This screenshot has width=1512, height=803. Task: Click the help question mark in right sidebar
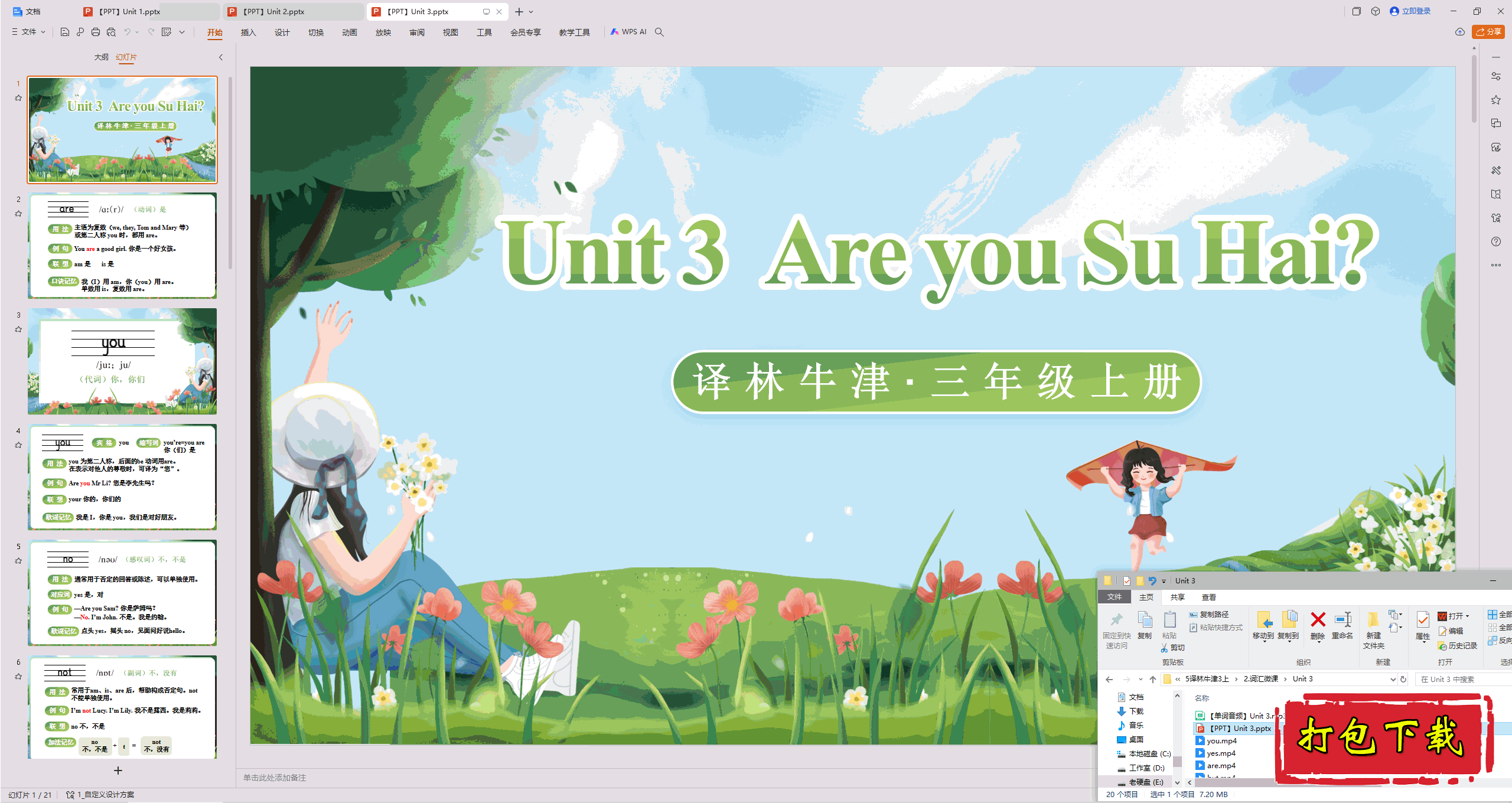pos(1495,241)
